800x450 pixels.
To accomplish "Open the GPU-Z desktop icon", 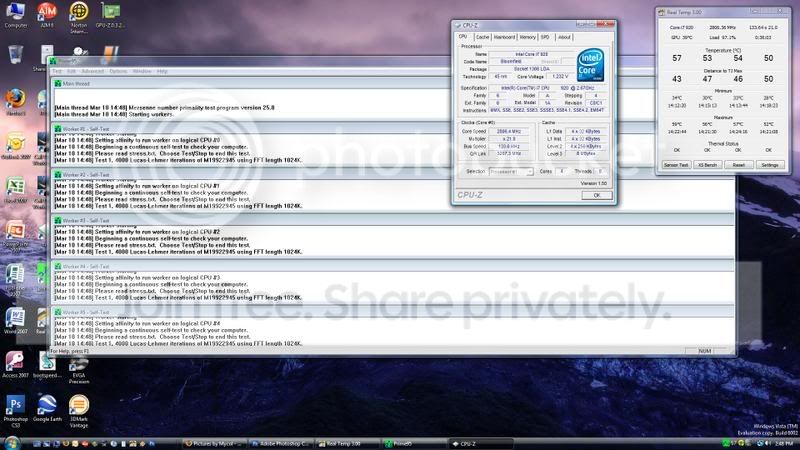I will tap(110, 14).
